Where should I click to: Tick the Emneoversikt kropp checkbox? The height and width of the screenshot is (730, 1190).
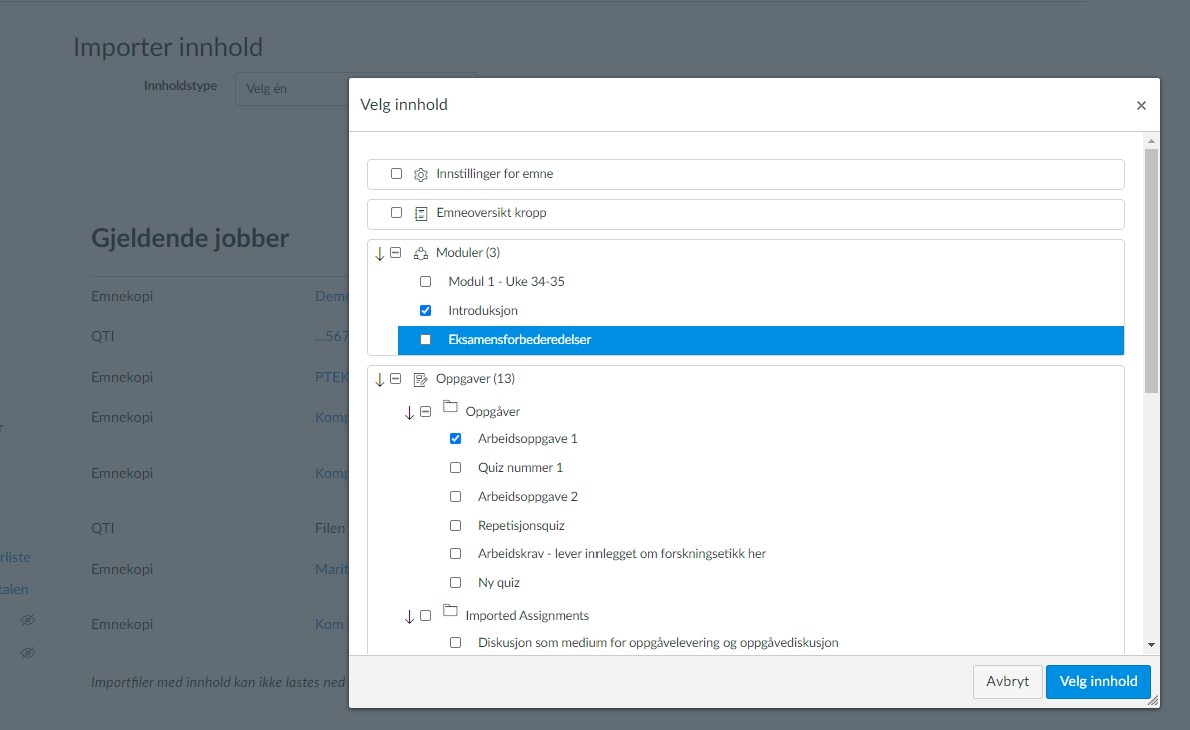(x=396, y=212)
